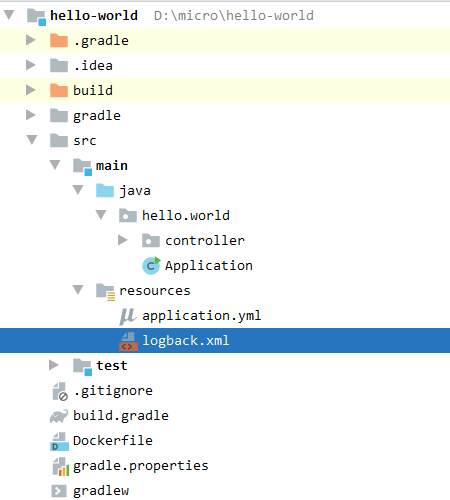Collapse the hello.world package arrow

click(101, 215)
